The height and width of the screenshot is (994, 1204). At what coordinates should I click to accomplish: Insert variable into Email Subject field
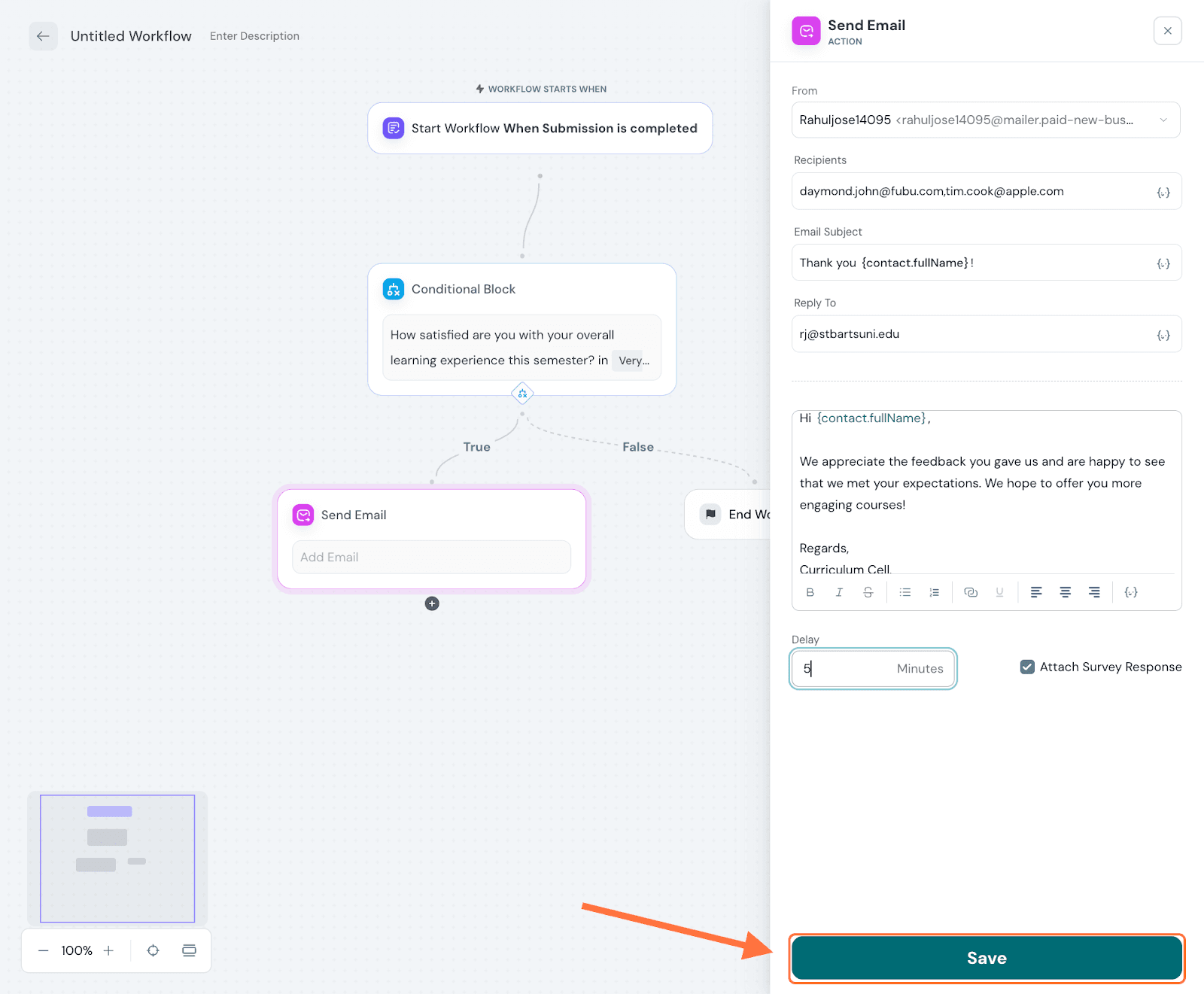[1163, 263]
